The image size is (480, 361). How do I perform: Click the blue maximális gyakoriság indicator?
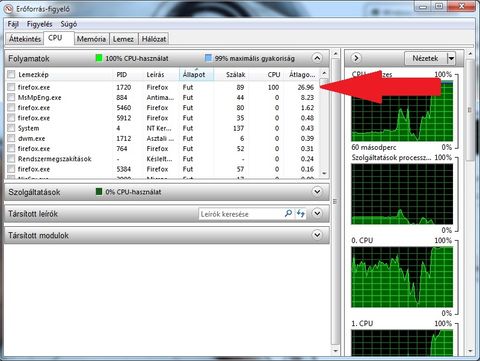click(x=208, y=58)
